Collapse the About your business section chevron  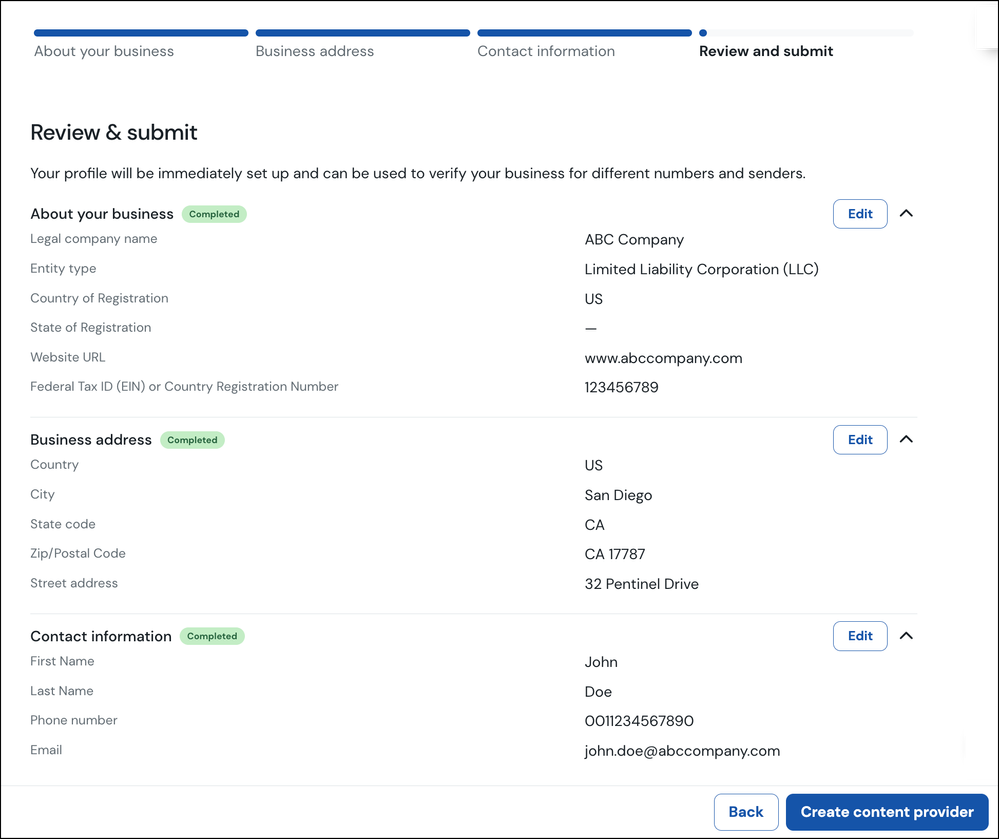[906, 213]
